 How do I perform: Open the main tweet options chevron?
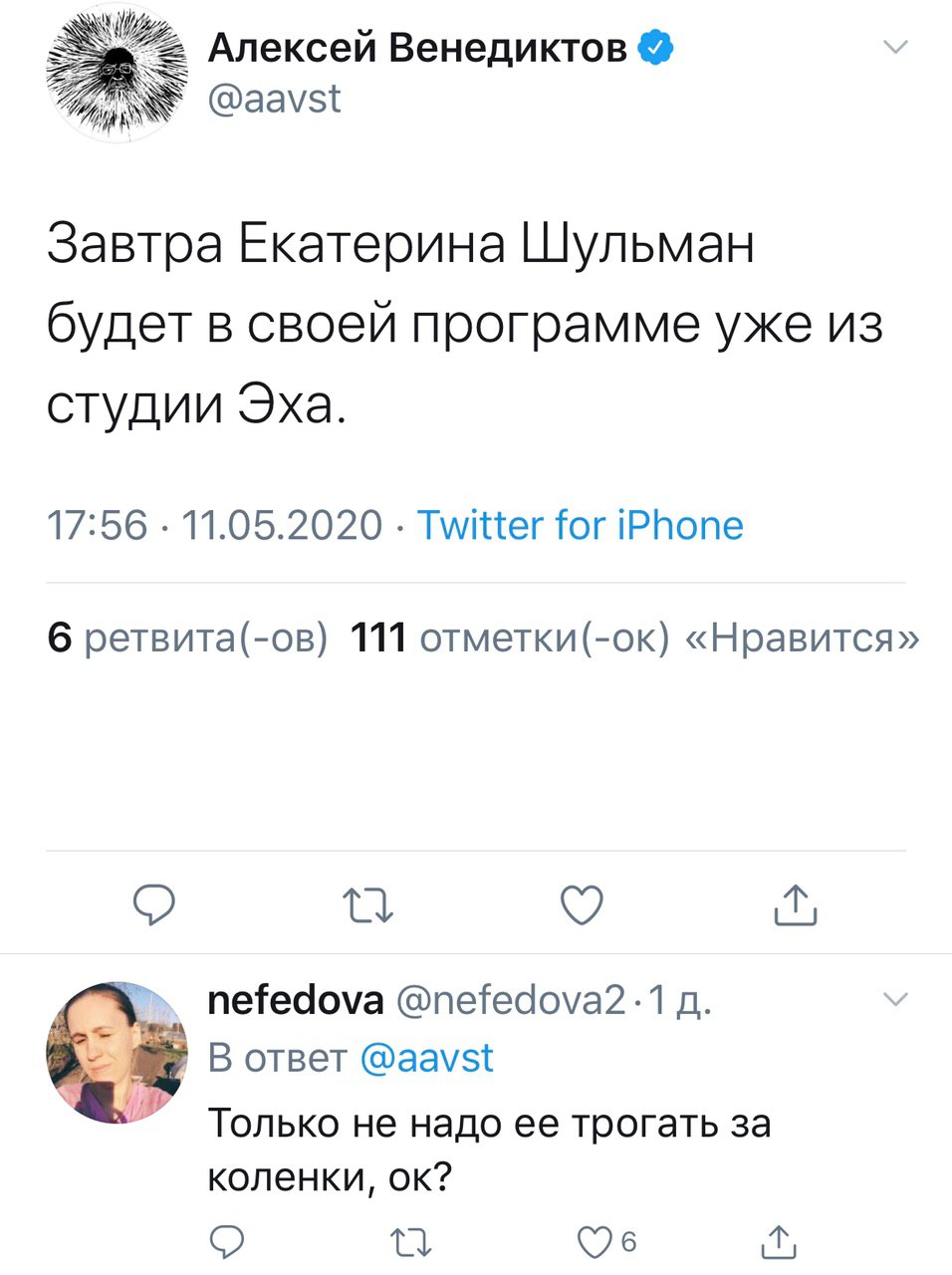pos(896,47)
